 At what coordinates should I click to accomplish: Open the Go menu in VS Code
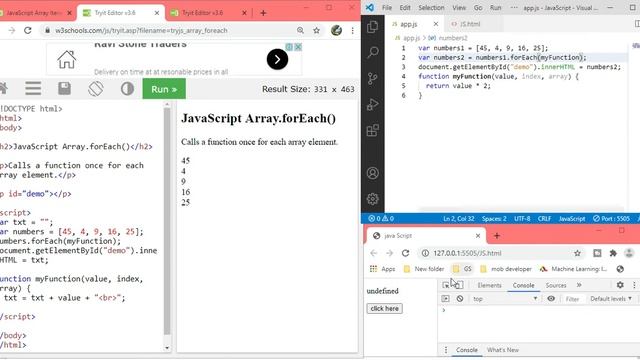pos(478,8)
